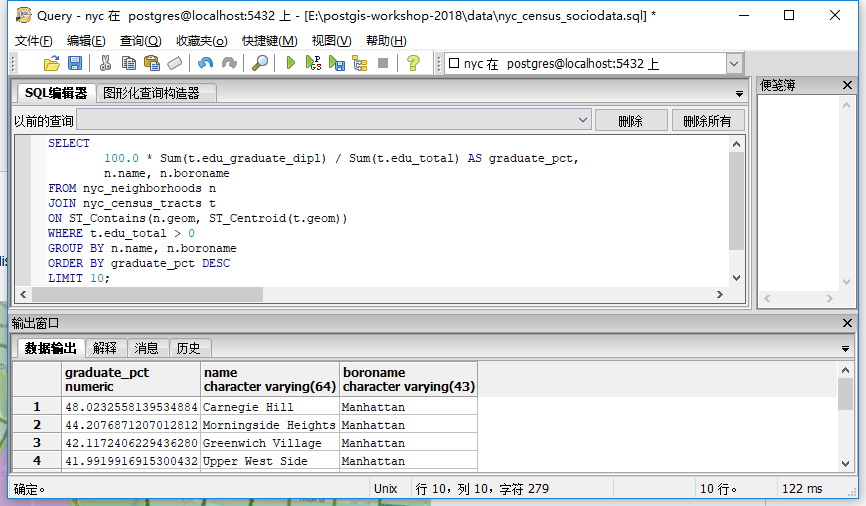Open file with the folder toolbar icon
Screen dimensions: 866x506
pos(51,64)
